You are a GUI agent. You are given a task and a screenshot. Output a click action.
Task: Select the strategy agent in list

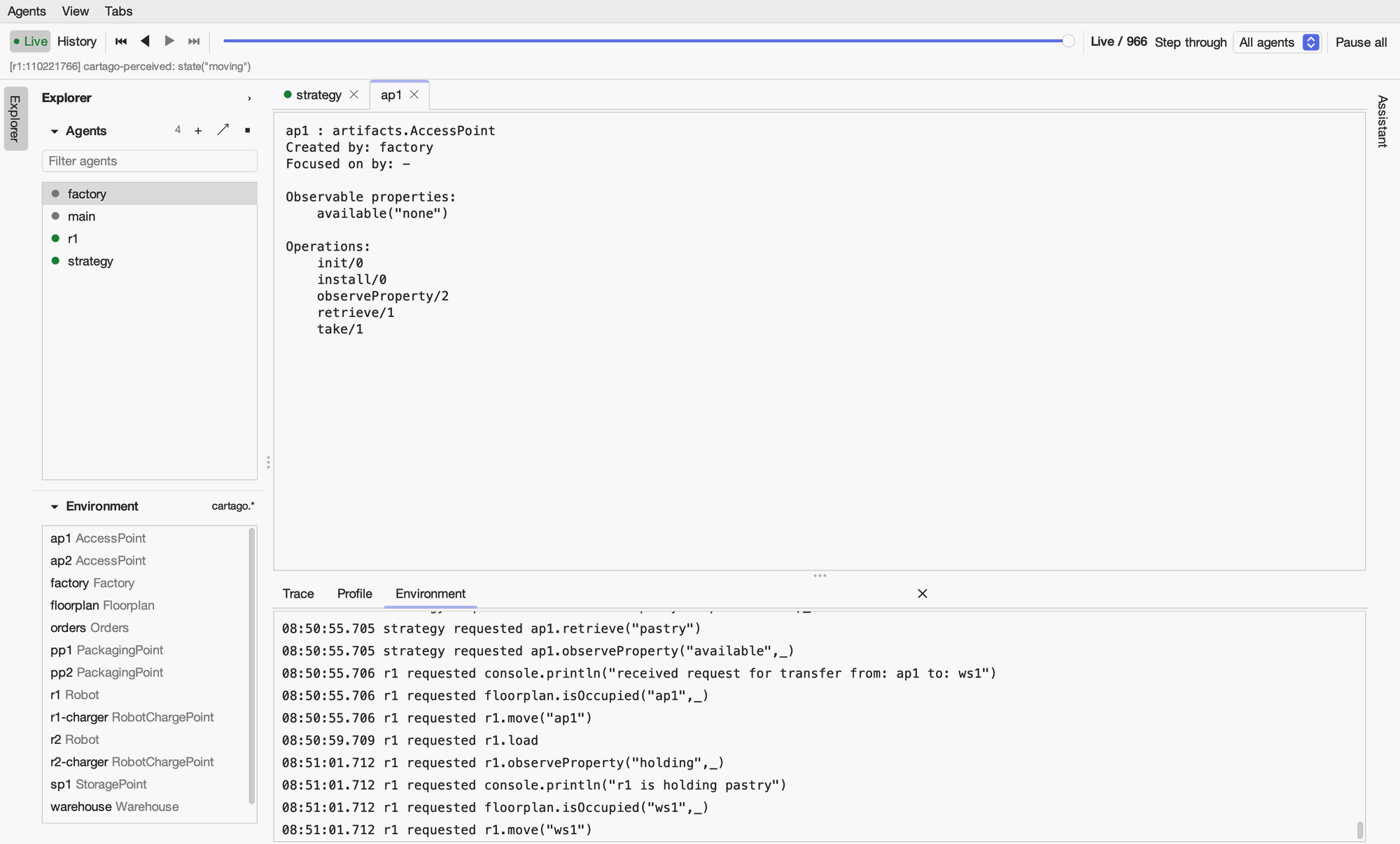coord(150,261)
